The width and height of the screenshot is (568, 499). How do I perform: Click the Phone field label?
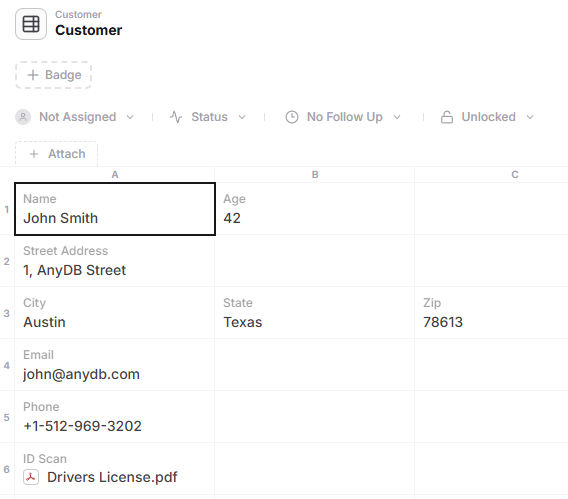pos(41,407)
